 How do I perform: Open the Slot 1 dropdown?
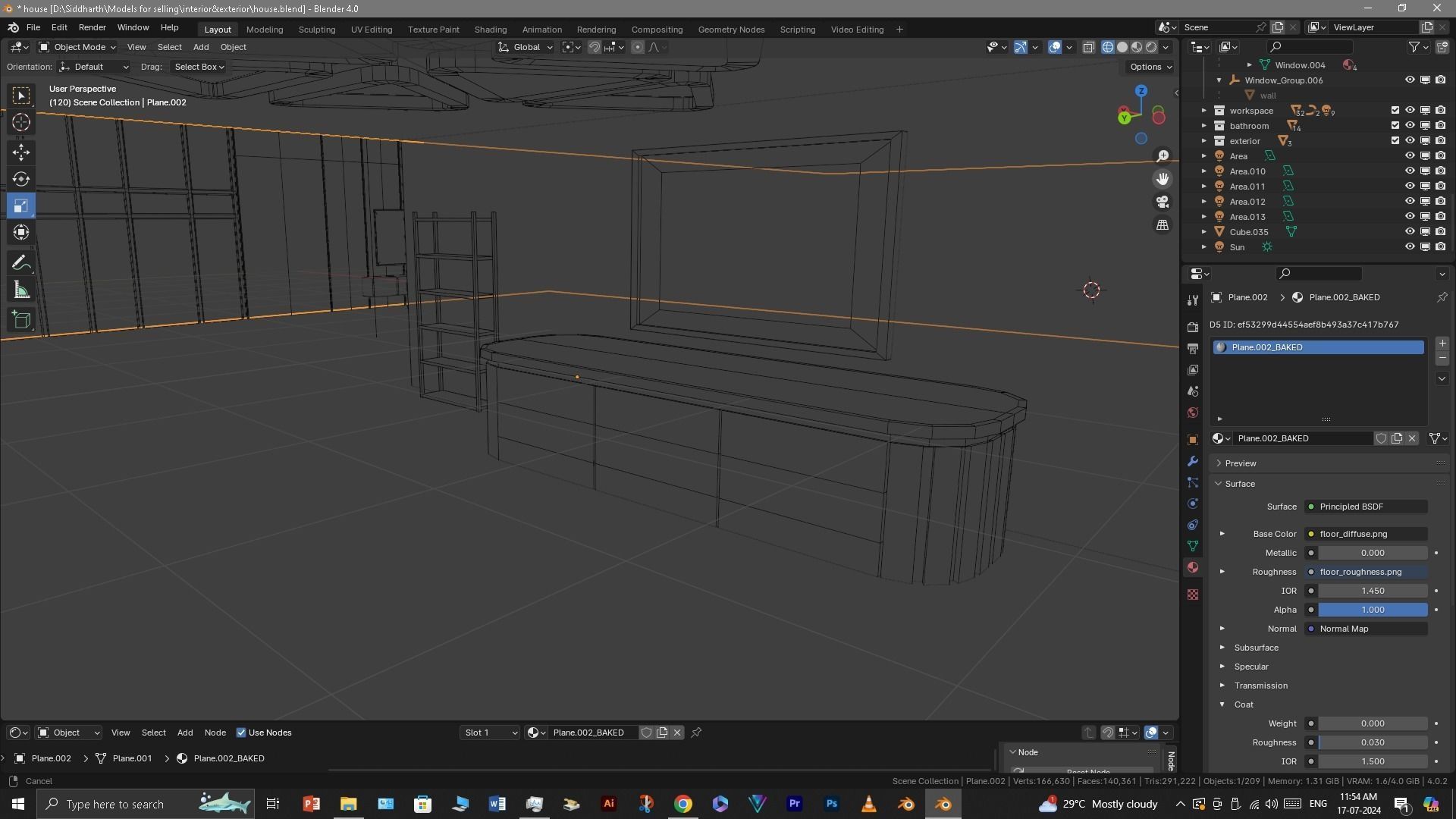490,733
